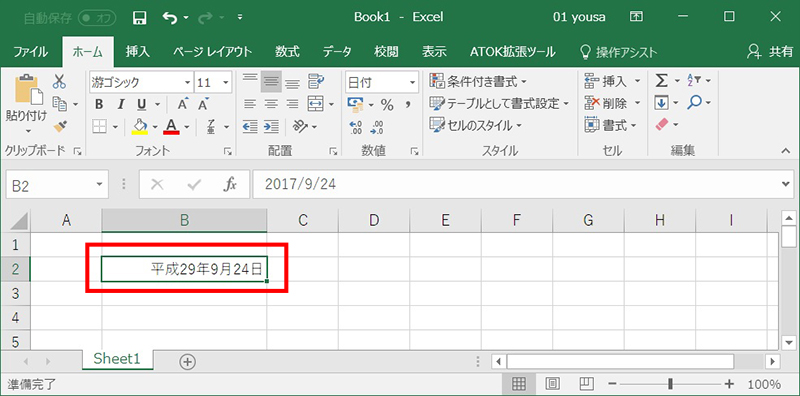Screen dimensions: 800x396
Task: Cut selection with the scissors icon
Action: point(59,81)
